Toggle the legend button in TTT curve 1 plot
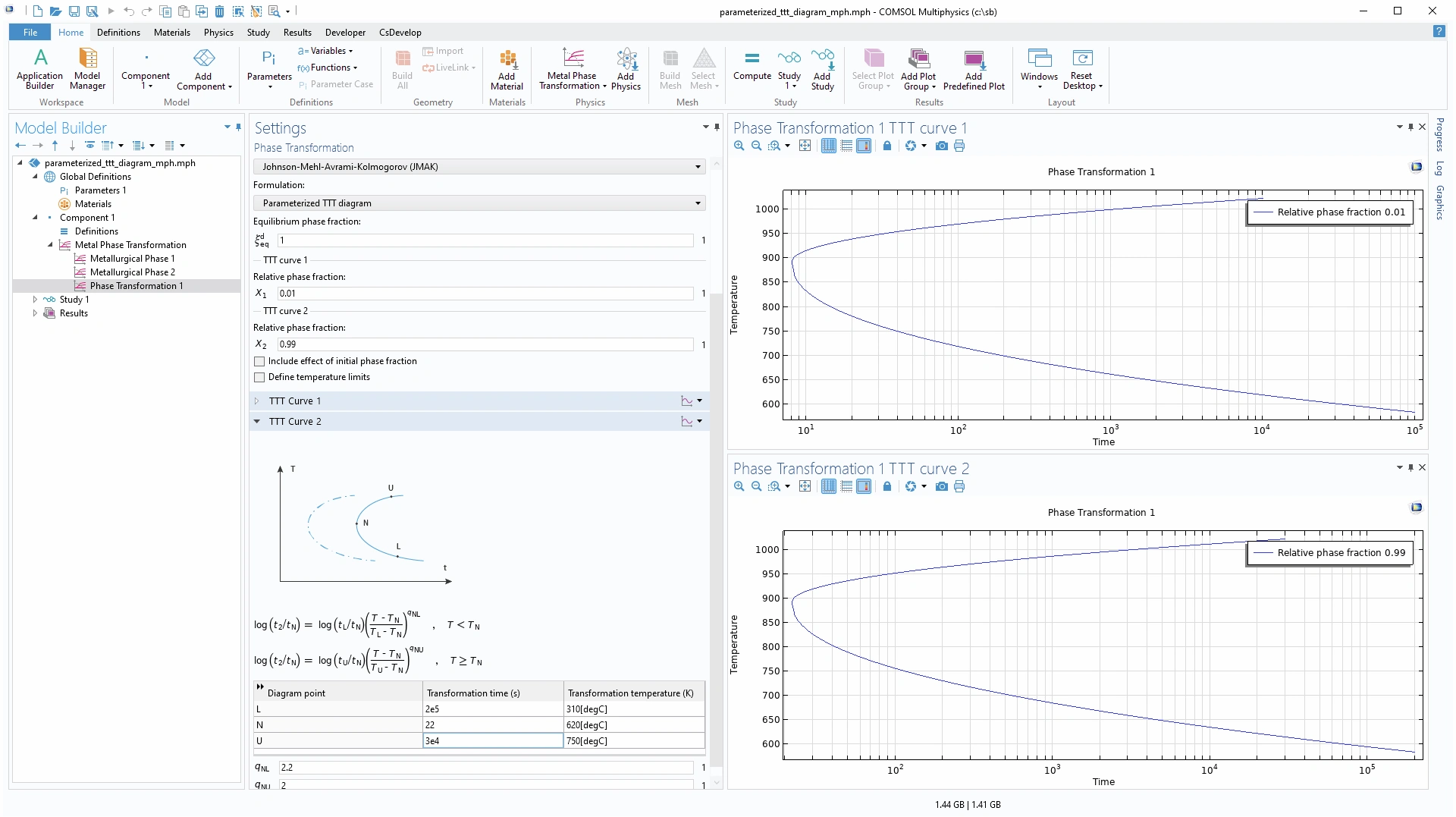The image size is (1456, 817). tap(864, 146)
